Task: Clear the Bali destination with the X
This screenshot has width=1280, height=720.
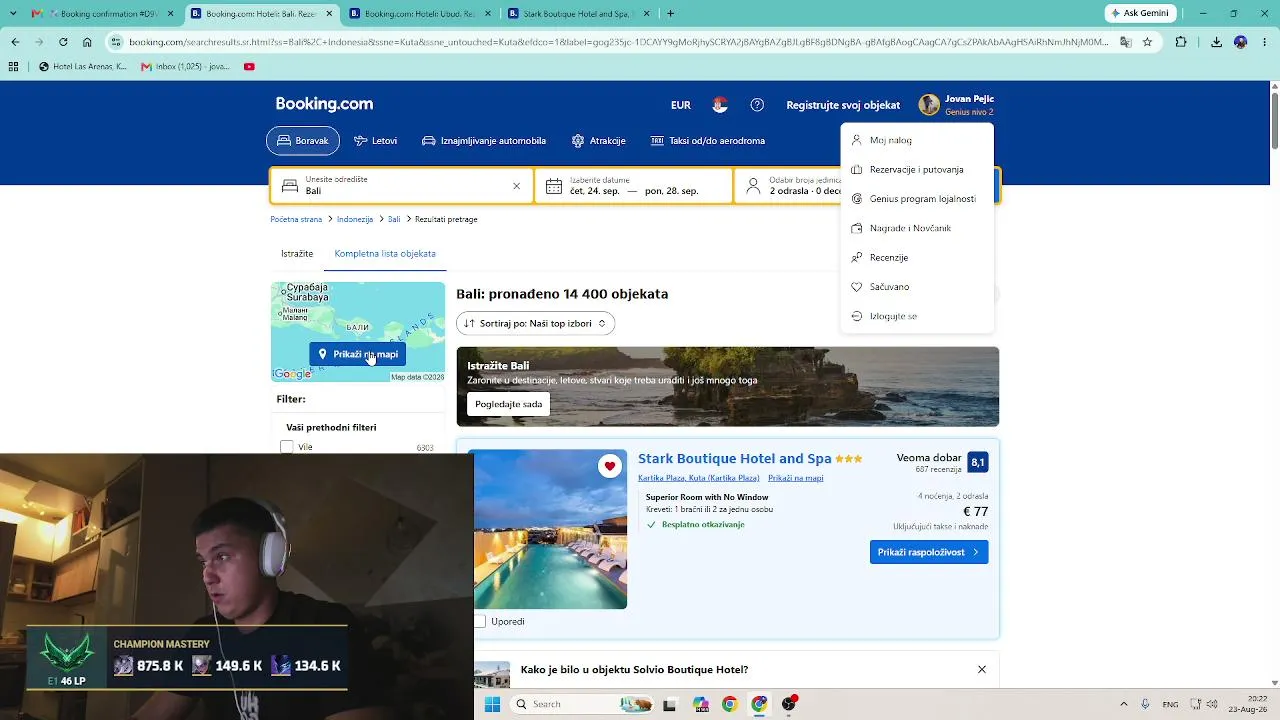Action: [x=516, y=186]
